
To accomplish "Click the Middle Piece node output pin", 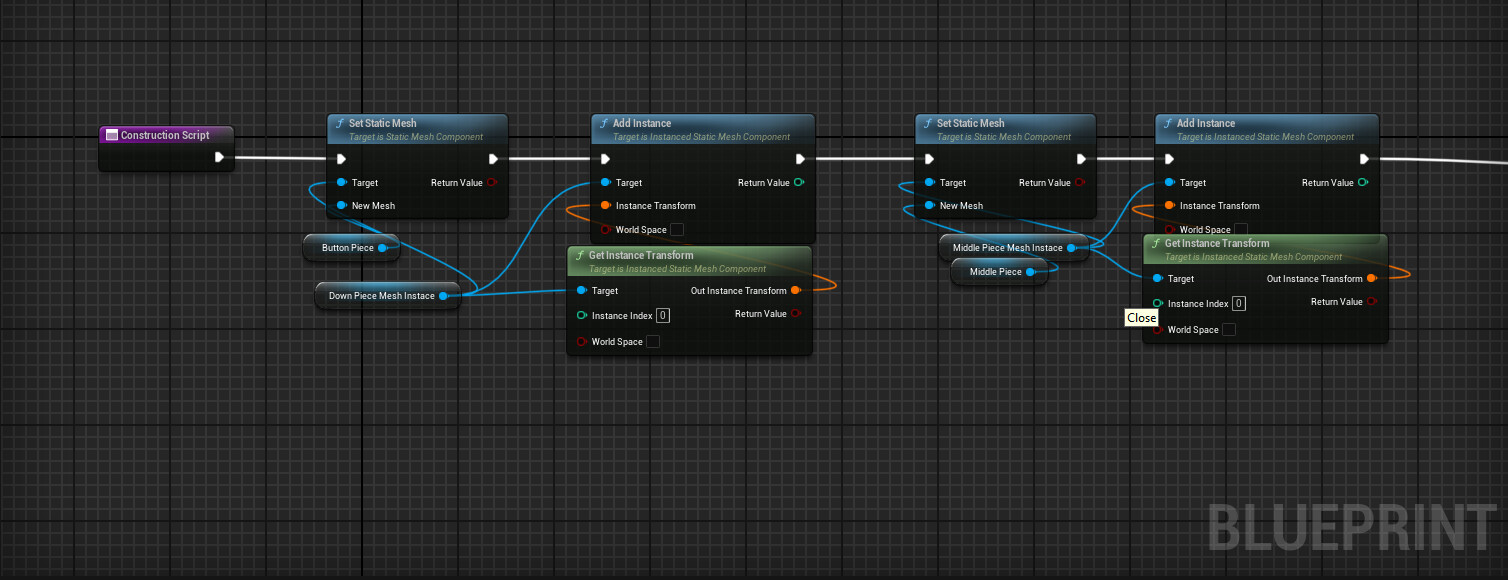I will 1032,271.
